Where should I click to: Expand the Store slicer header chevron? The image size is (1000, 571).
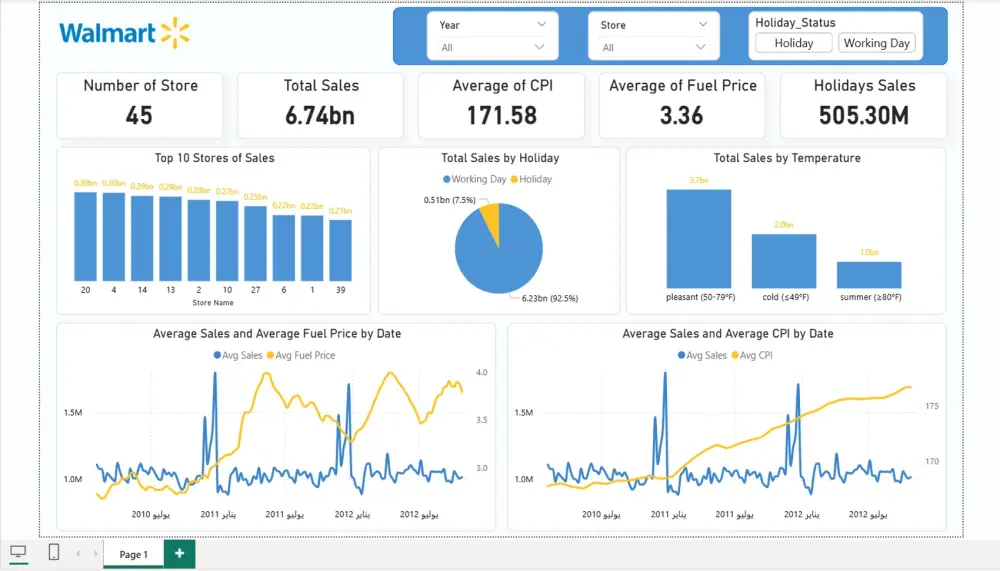pos(703,24)
